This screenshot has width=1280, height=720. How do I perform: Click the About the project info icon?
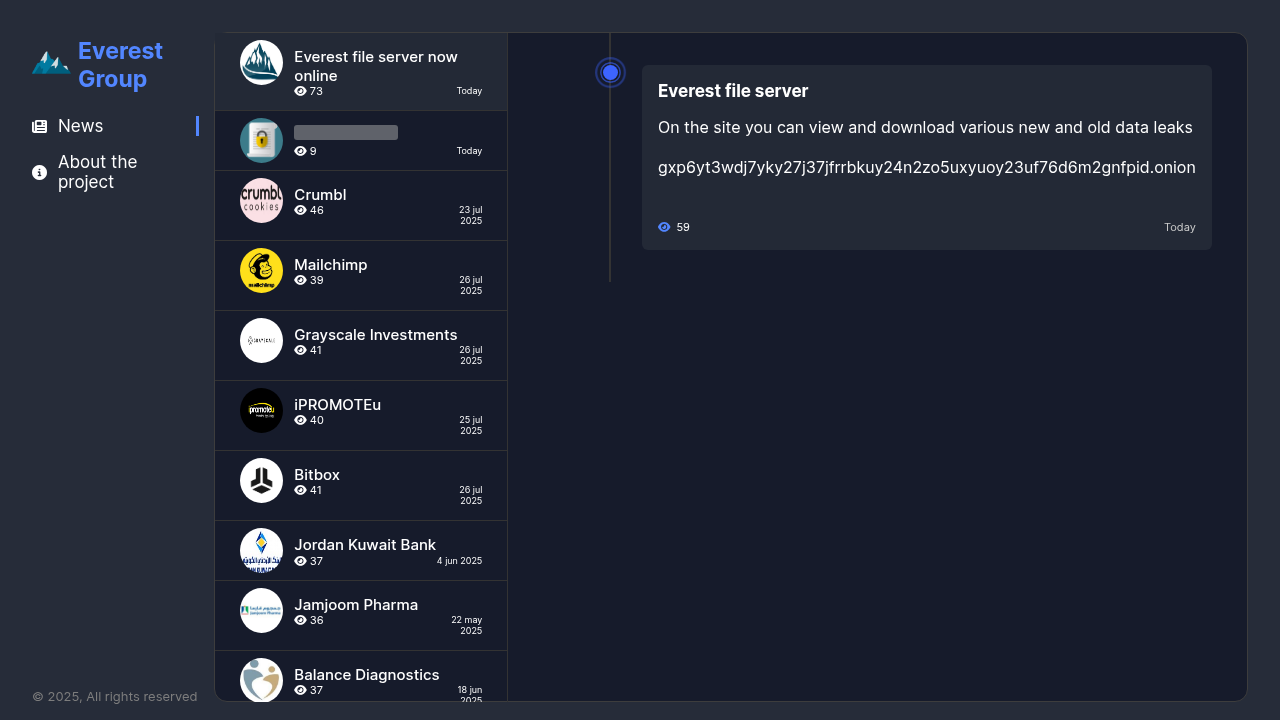click(x=39, y=172)
